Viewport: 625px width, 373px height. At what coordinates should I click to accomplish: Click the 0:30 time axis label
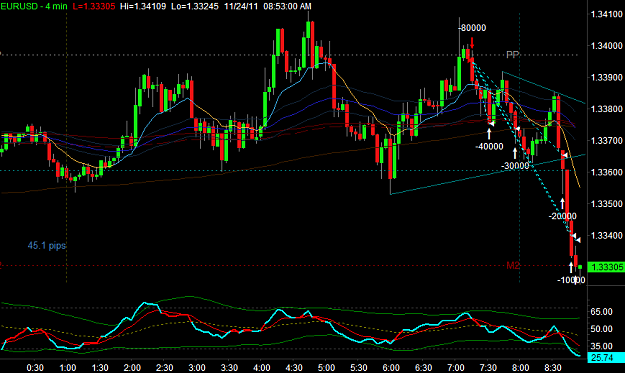35,367
